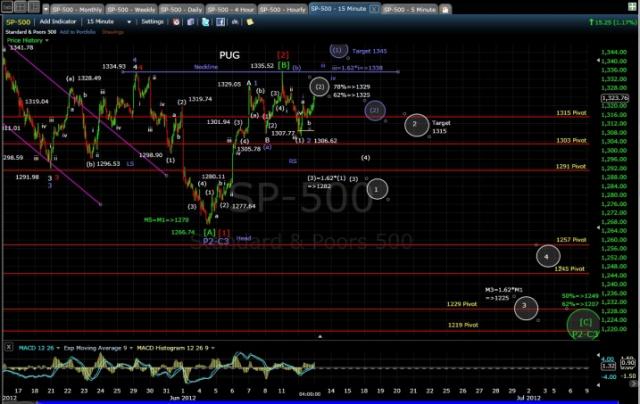Open the tab list dropdown arrow

click(x=46, y=9)
